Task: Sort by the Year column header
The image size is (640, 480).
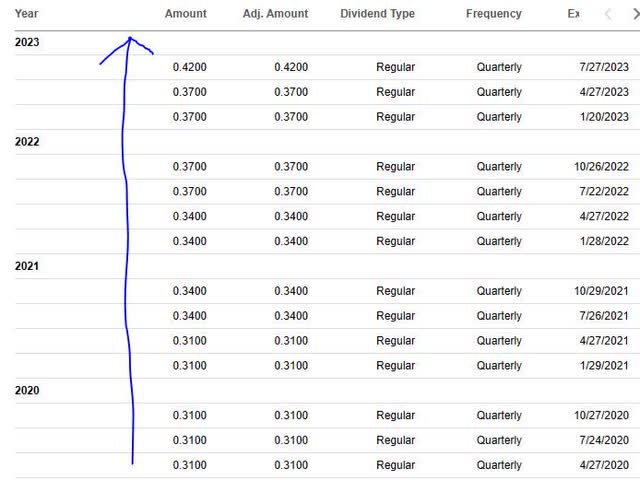Action: [x=27, y=14]
